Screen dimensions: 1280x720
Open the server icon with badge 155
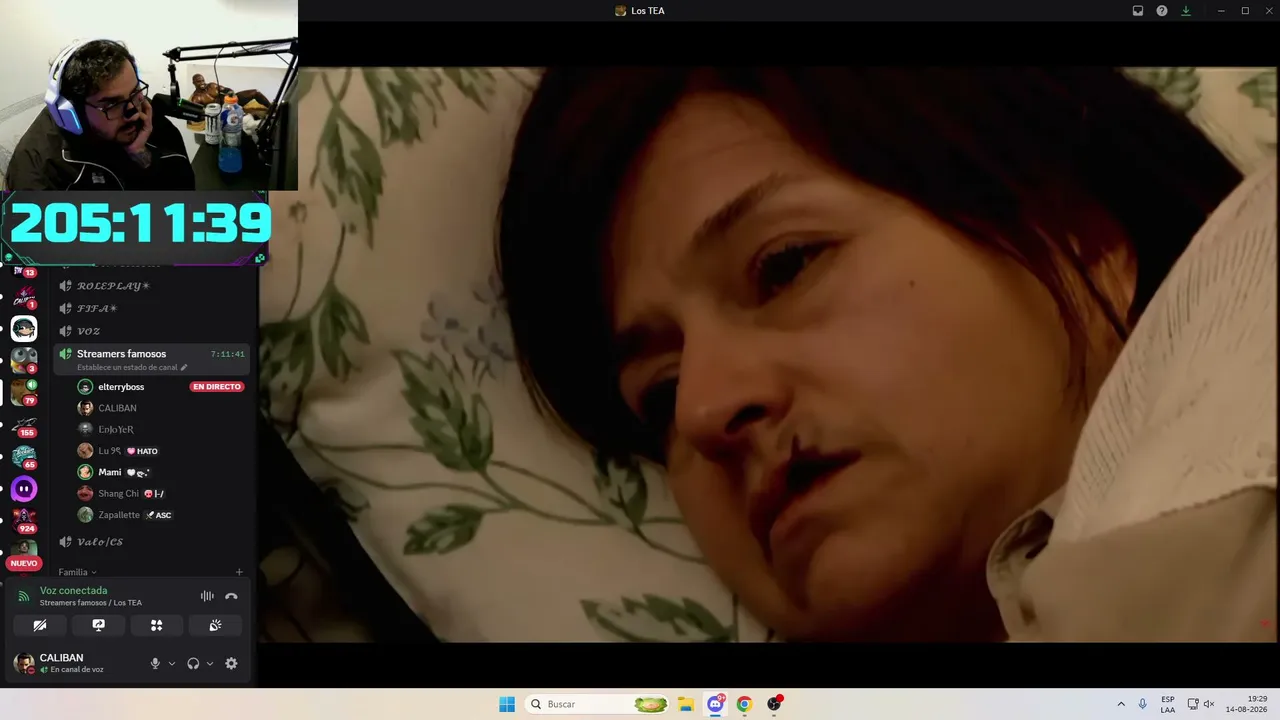tap(24, 425)
